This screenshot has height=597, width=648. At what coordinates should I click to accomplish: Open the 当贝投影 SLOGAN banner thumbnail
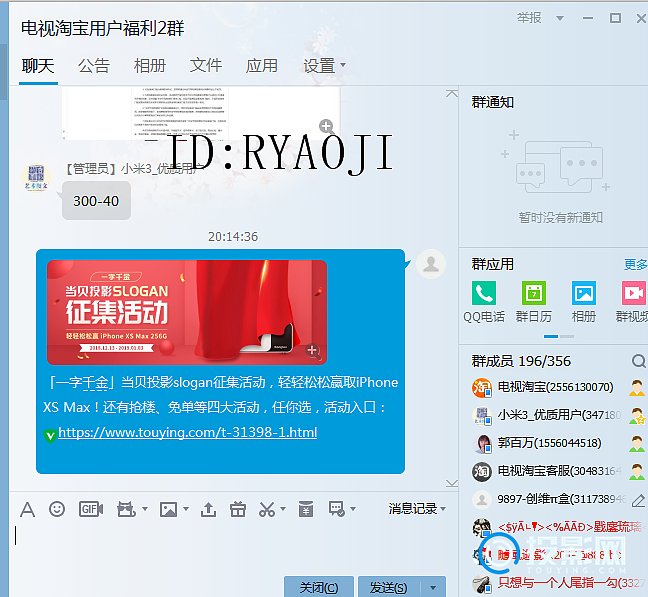coord(187,312)
